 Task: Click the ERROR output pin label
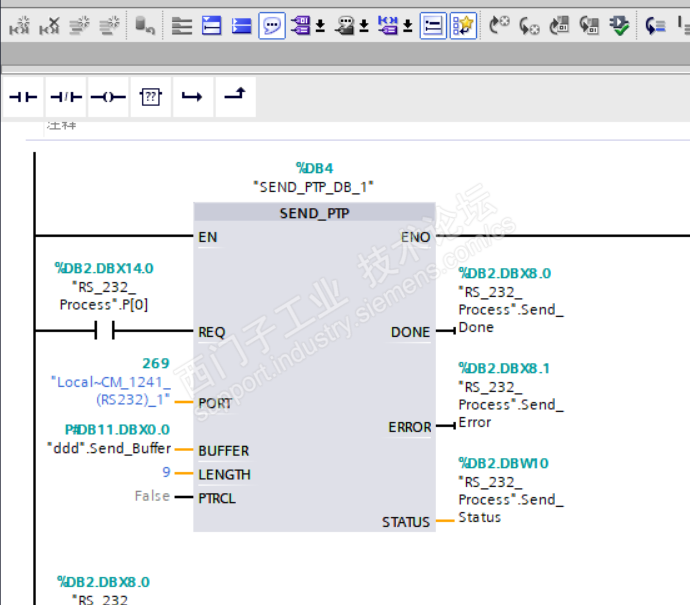410,427
